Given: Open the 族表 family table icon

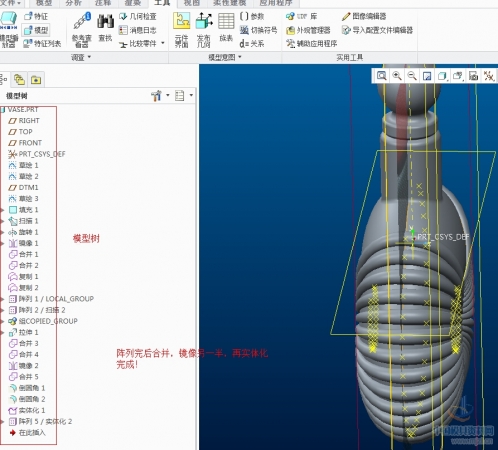Looking at the screenshot, I should (x=226, y=27).
